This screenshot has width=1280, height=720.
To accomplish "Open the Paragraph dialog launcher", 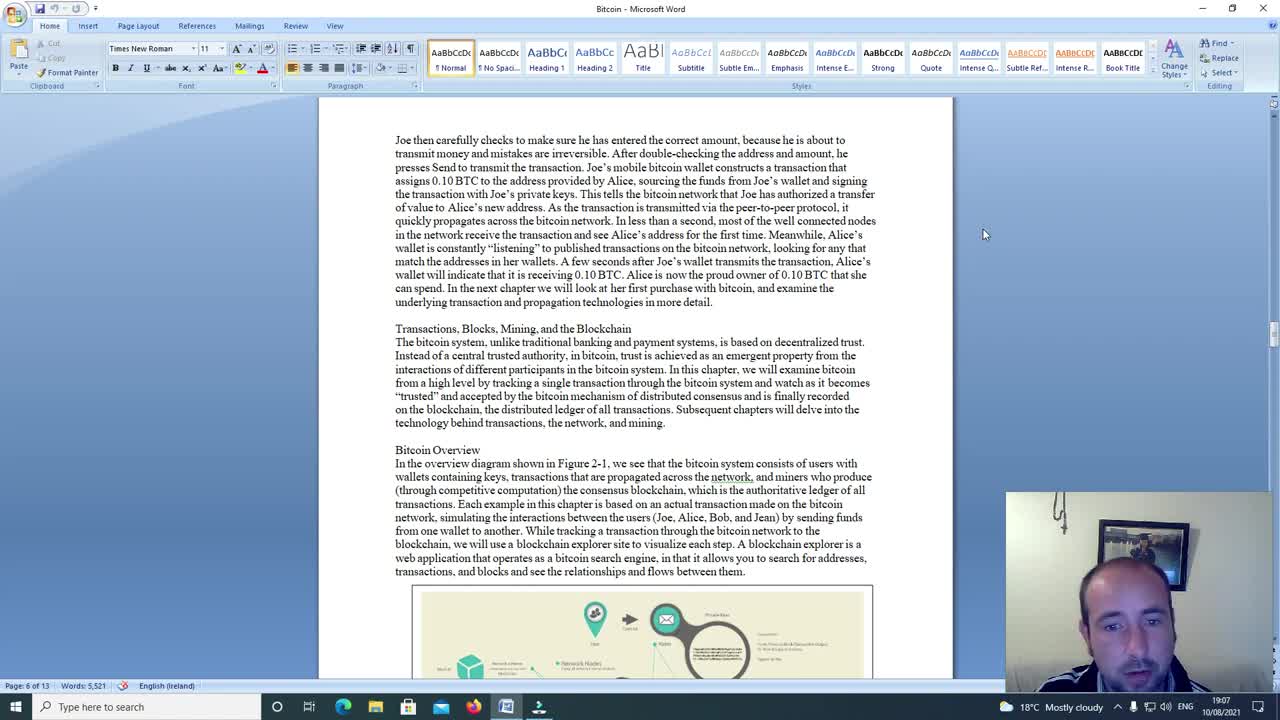I will point(415,86).
